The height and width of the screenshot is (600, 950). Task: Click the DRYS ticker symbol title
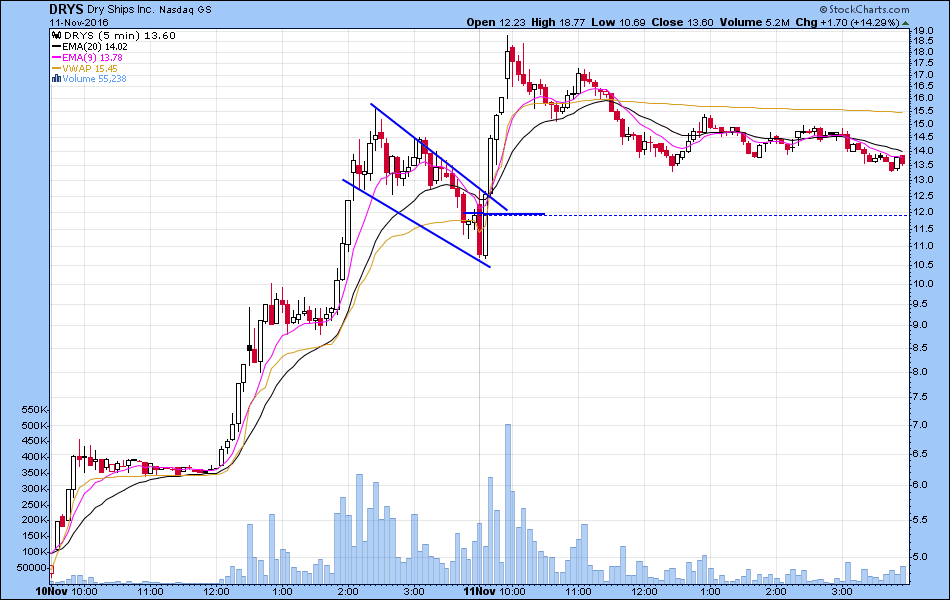click(x=67, y=9)
